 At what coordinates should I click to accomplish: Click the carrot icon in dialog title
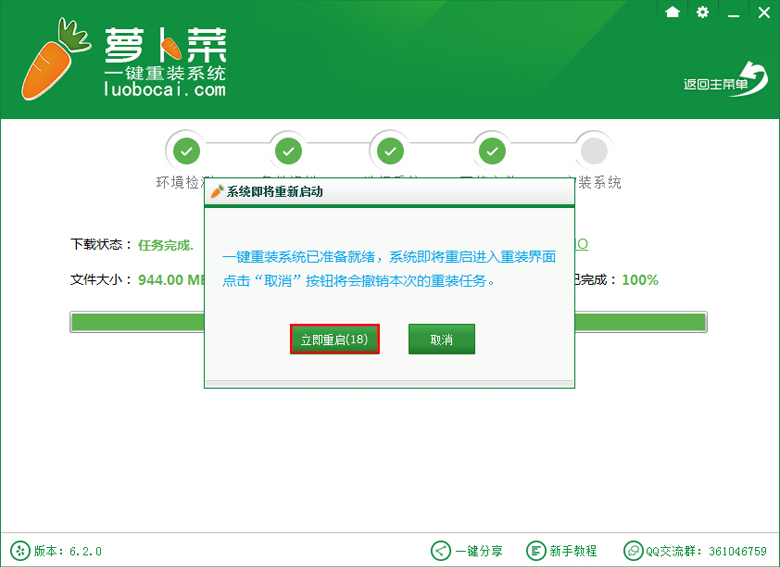217,191
